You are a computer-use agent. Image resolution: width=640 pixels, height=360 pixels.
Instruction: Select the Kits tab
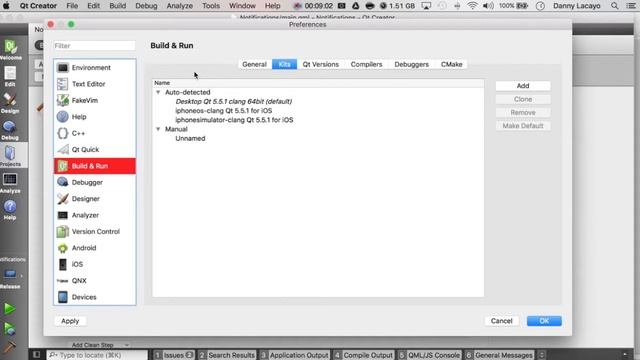(x=284, y=64)
